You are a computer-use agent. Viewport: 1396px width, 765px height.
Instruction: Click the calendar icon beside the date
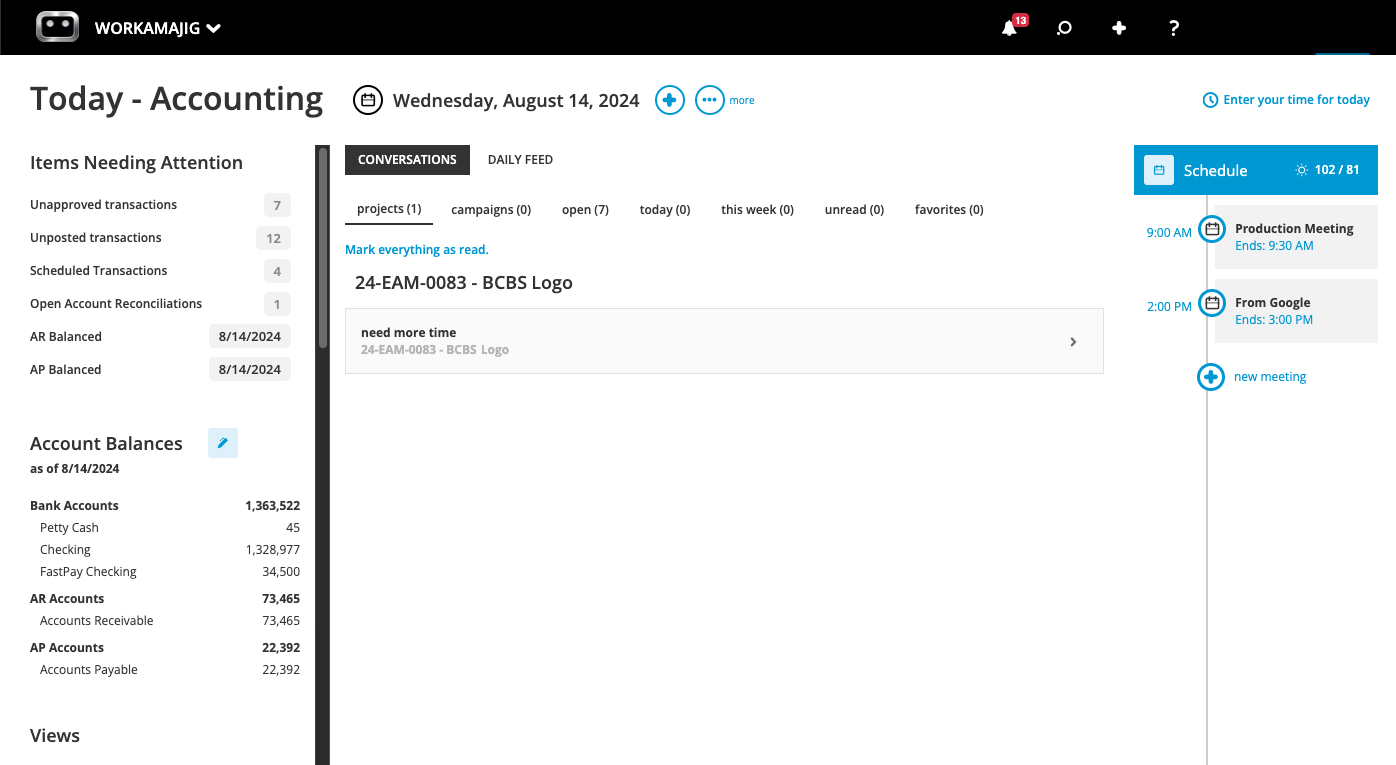coord(367,100)
